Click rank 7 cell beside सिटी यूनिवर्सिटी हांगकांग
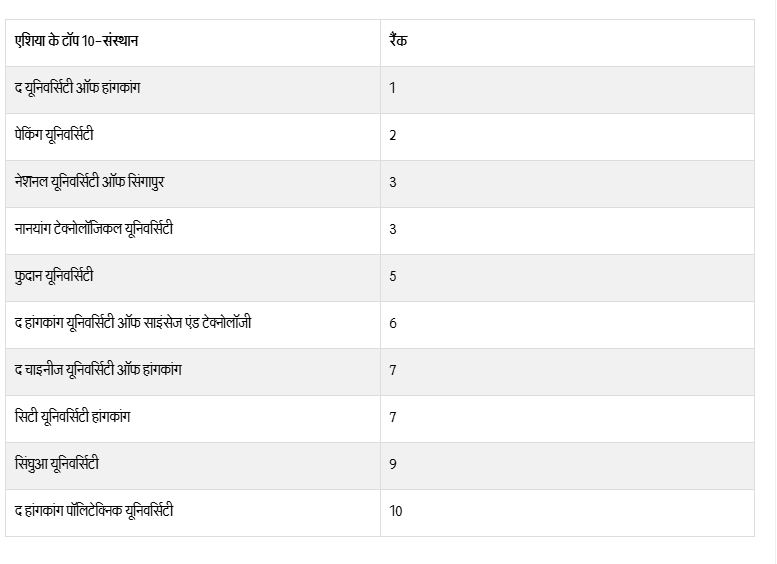 393,417
